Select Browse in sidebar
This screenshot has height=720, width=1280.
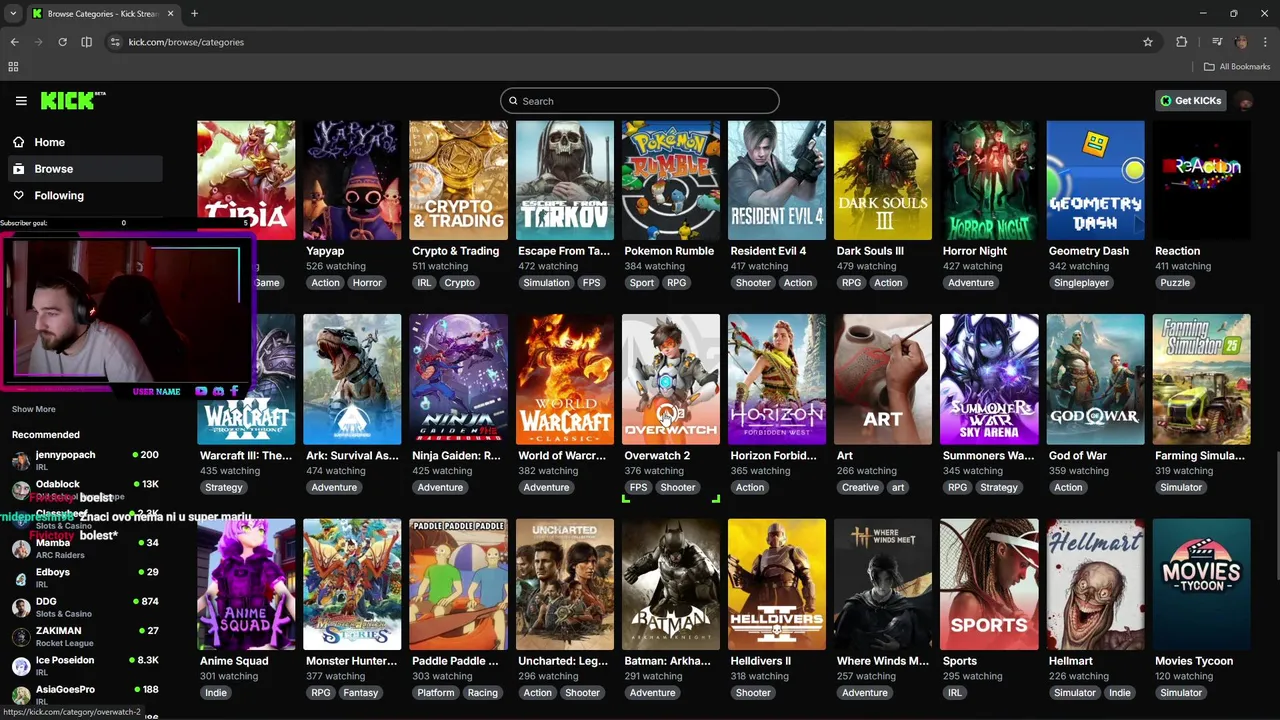click(85, 169)
